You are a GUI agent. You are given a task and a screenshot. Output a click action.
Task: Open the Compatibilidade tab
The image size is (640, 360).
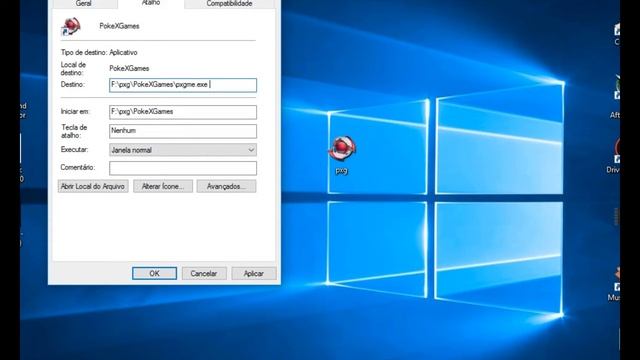[x=229, y=4]
